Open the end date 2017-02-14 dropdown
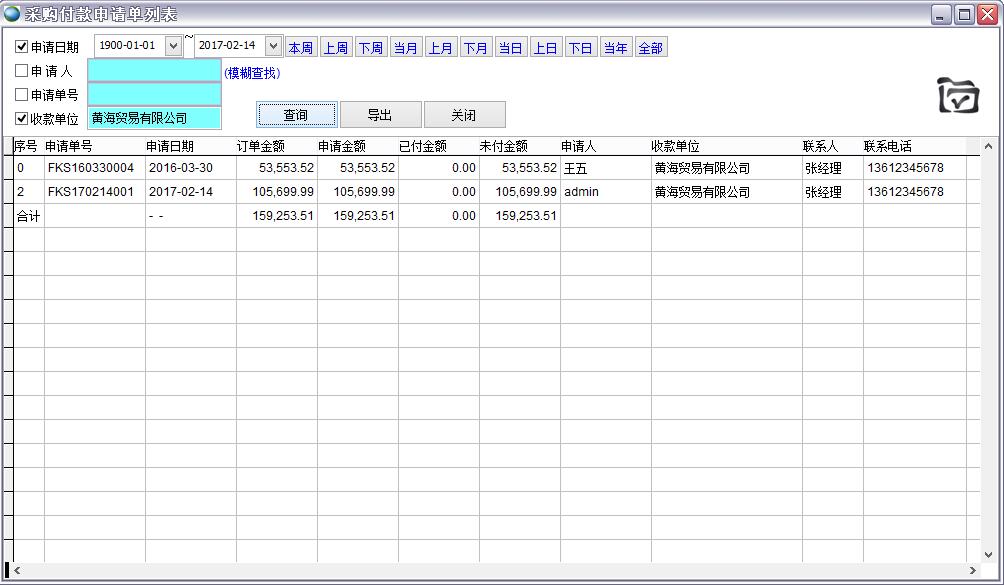1004x585 pixels. (273, 46)
